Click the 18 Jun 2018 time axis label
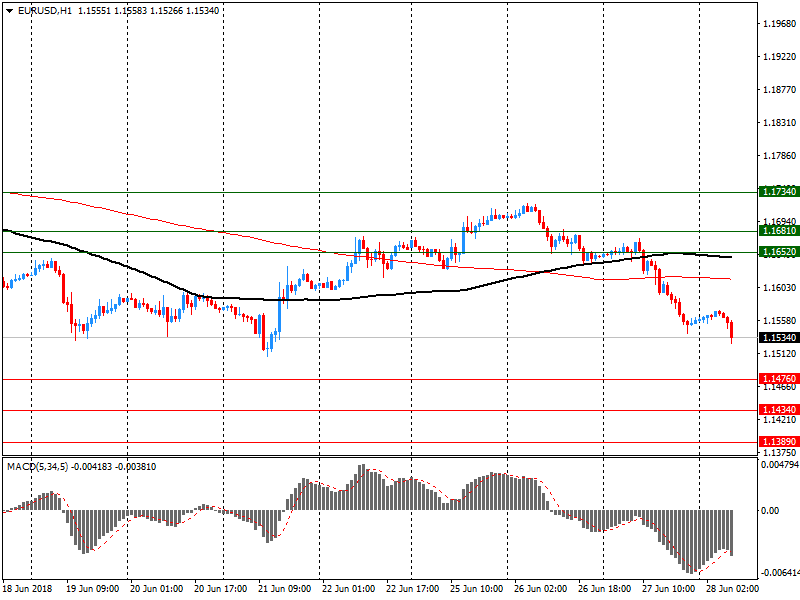800x600 pixels. pos(29,590)
